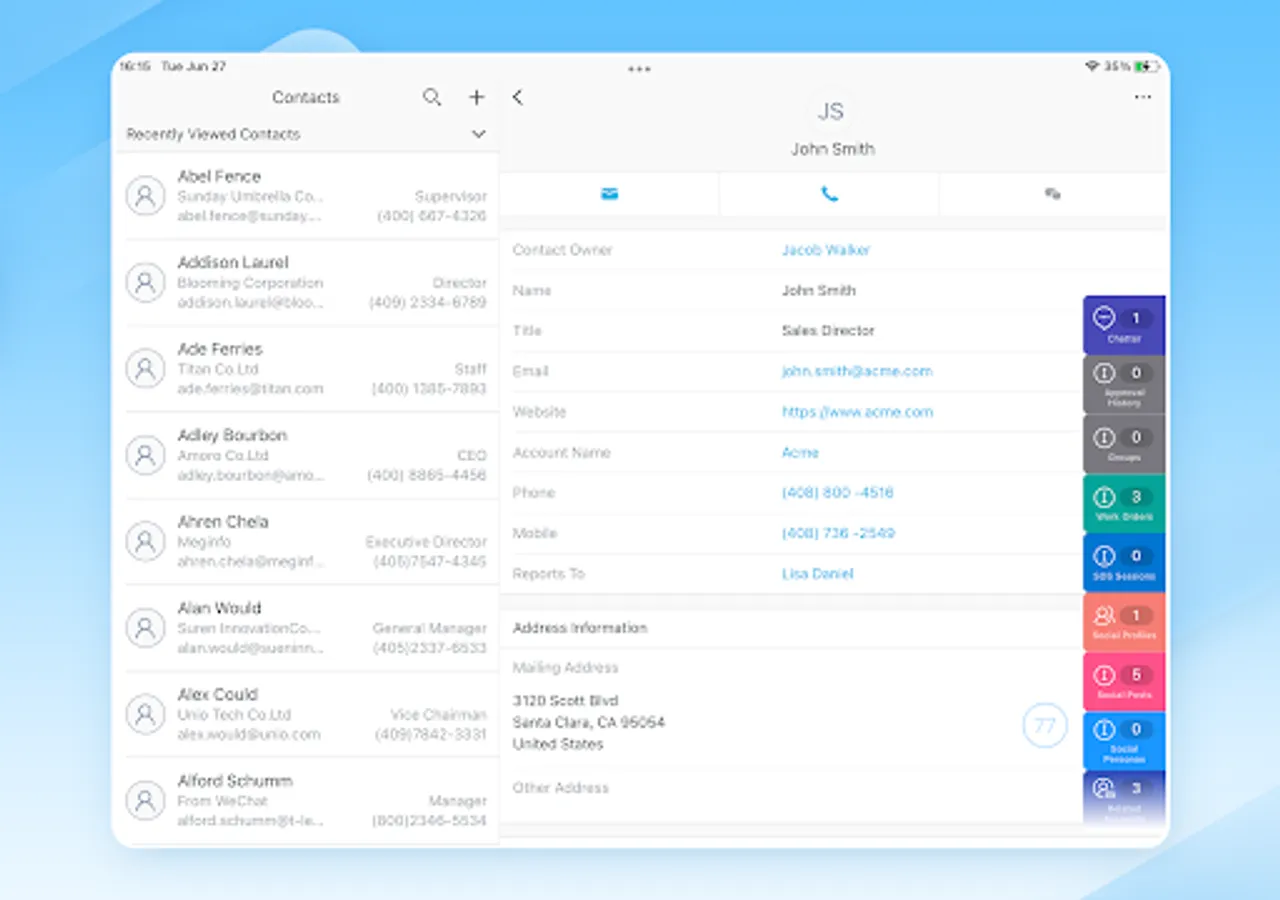Tap Ade Ferries' avatar icon
The height and width of the screenshot is (900, 1280).
pos(145,369)
